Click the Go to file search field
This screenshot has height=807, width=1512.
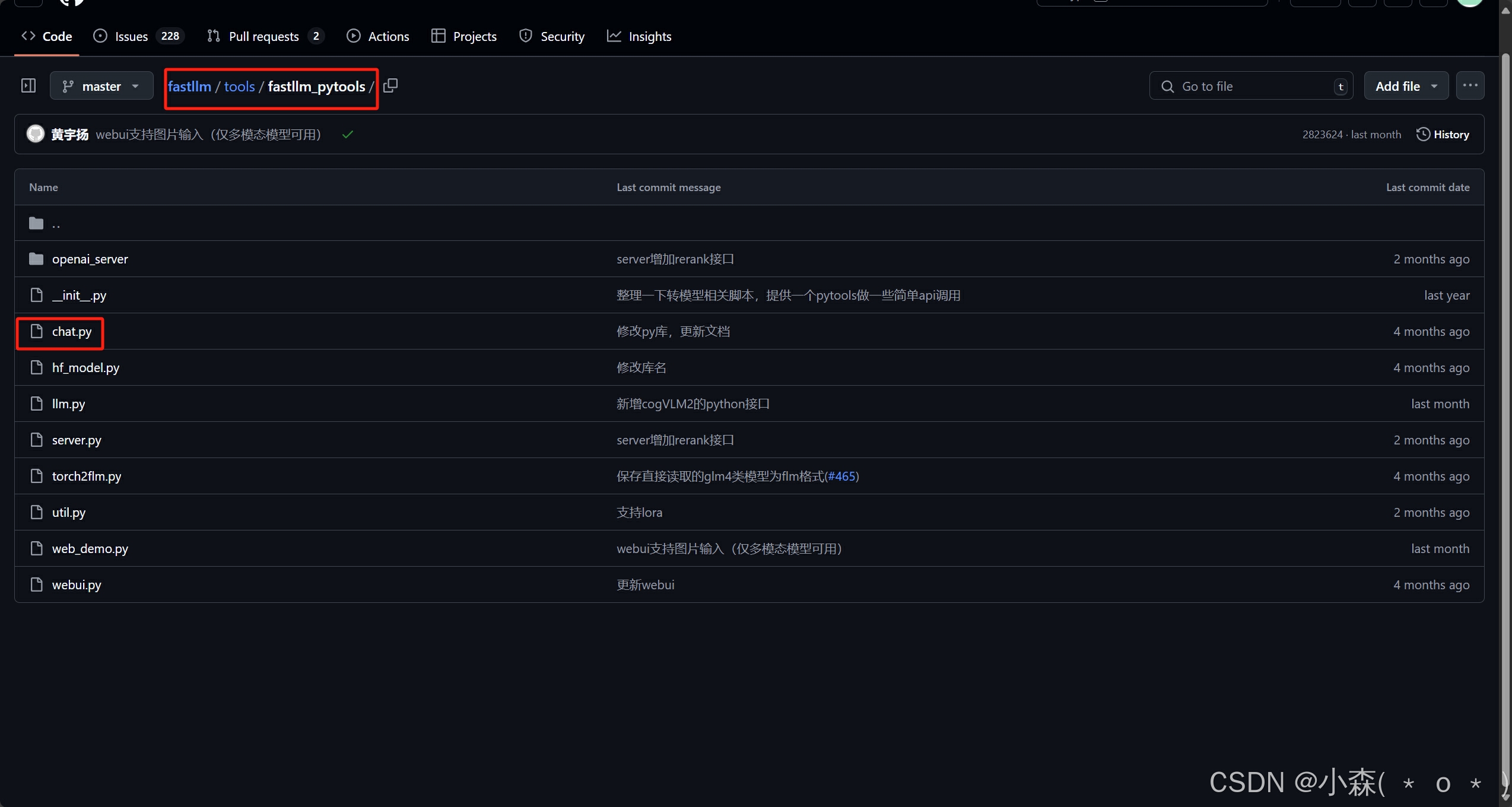point(1249,87)
